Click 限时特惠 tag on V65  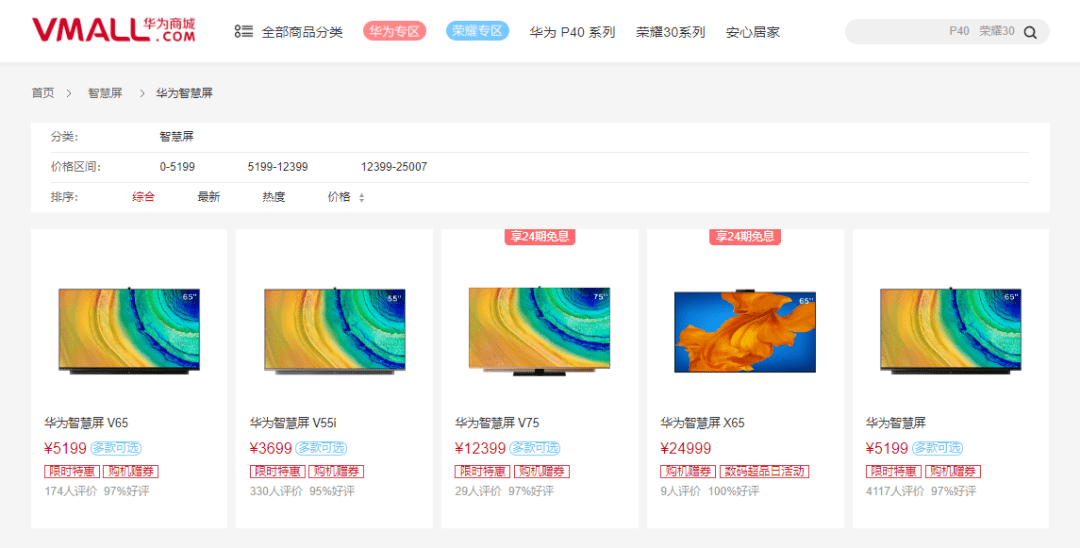coord(72,472)
